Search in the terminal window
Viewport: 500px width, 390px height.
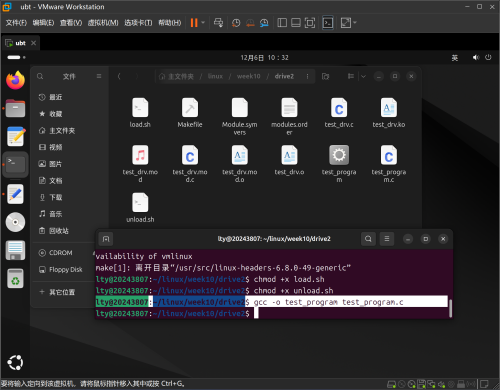coord(368,239)
